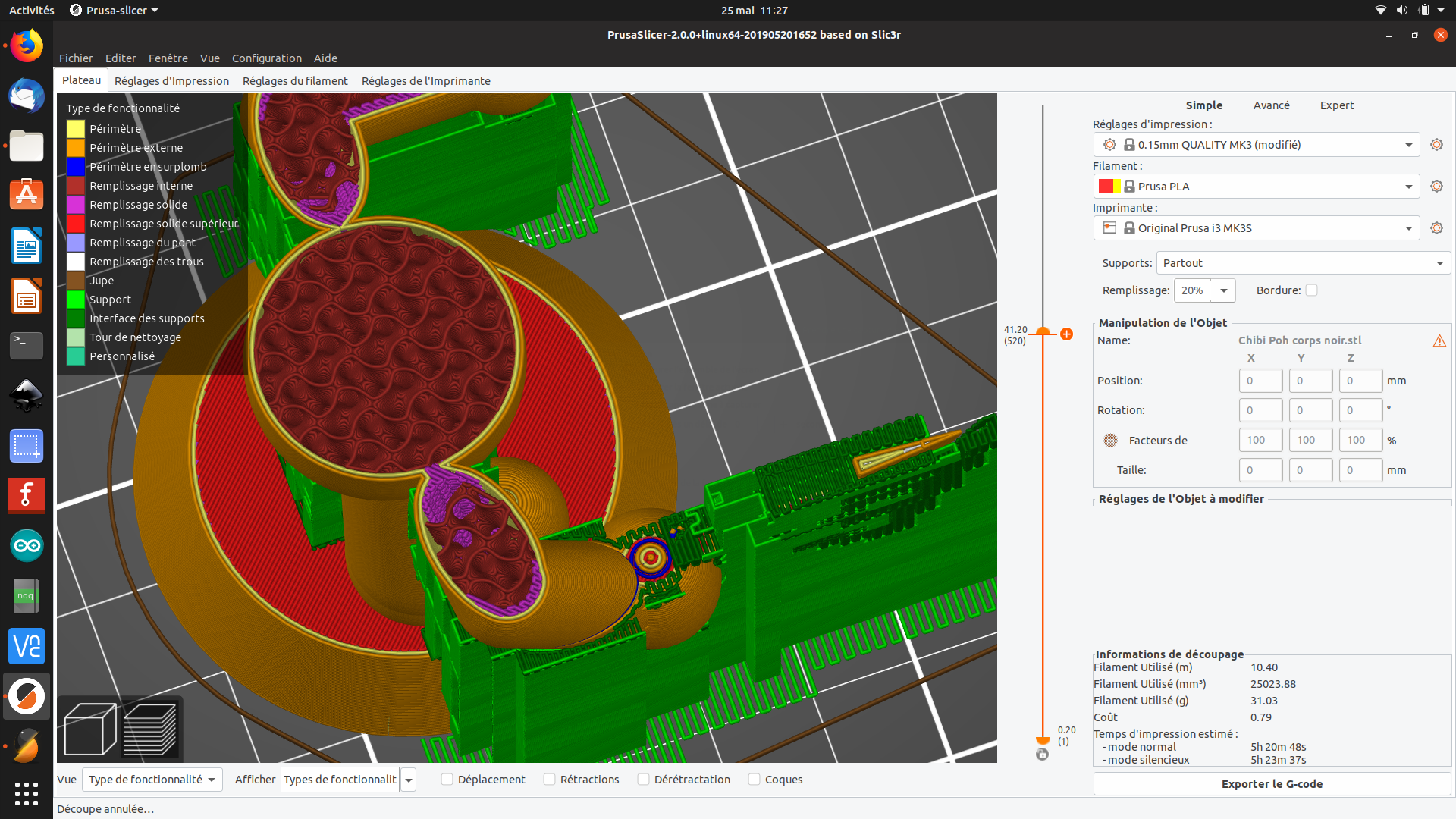Switch to 3D editor view thumbnail
This screenshot has height=819, width=1456.
pyautogui.click(x=90, y=728)
